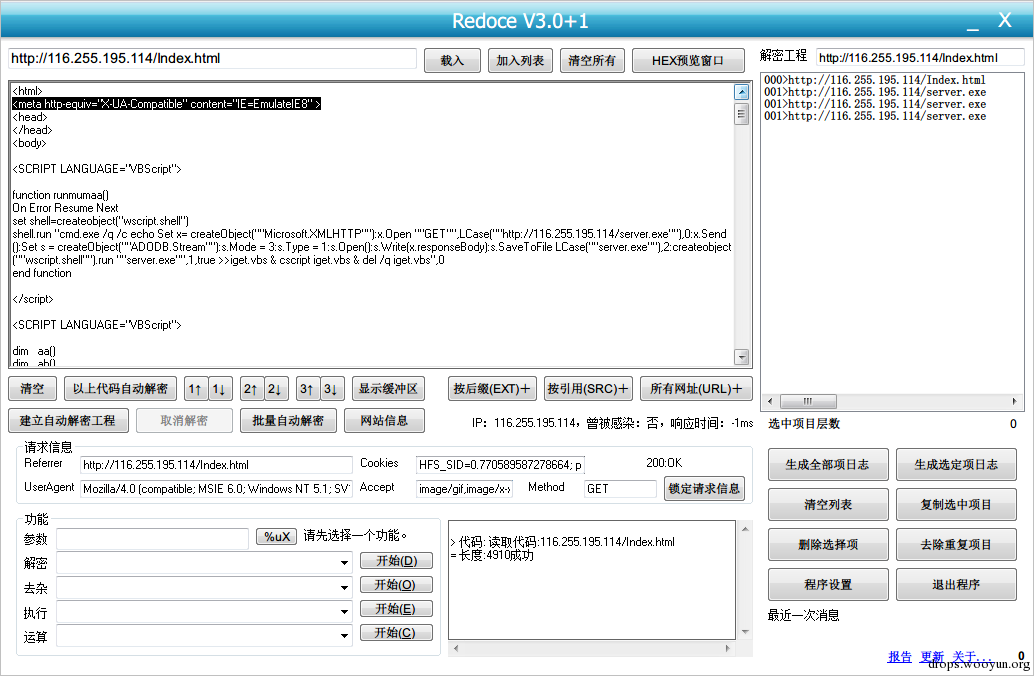1034x676 pixels.
Task: Click the 载入 load button
Action: point(452,61)
